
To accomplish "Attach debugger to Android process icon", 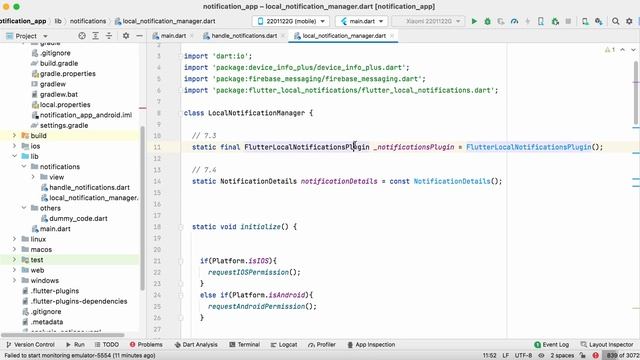I will 555,21.
